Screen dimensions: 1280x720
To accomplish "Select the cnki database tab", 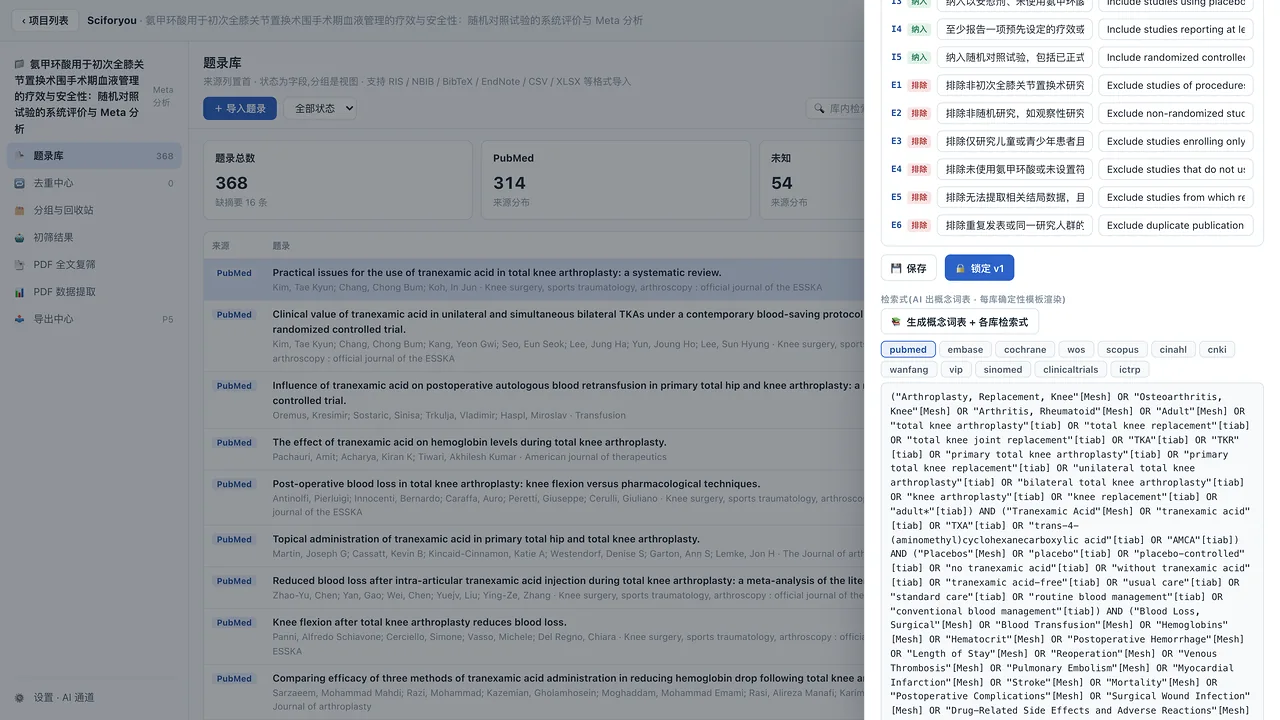I will [x=1217, y=349].
